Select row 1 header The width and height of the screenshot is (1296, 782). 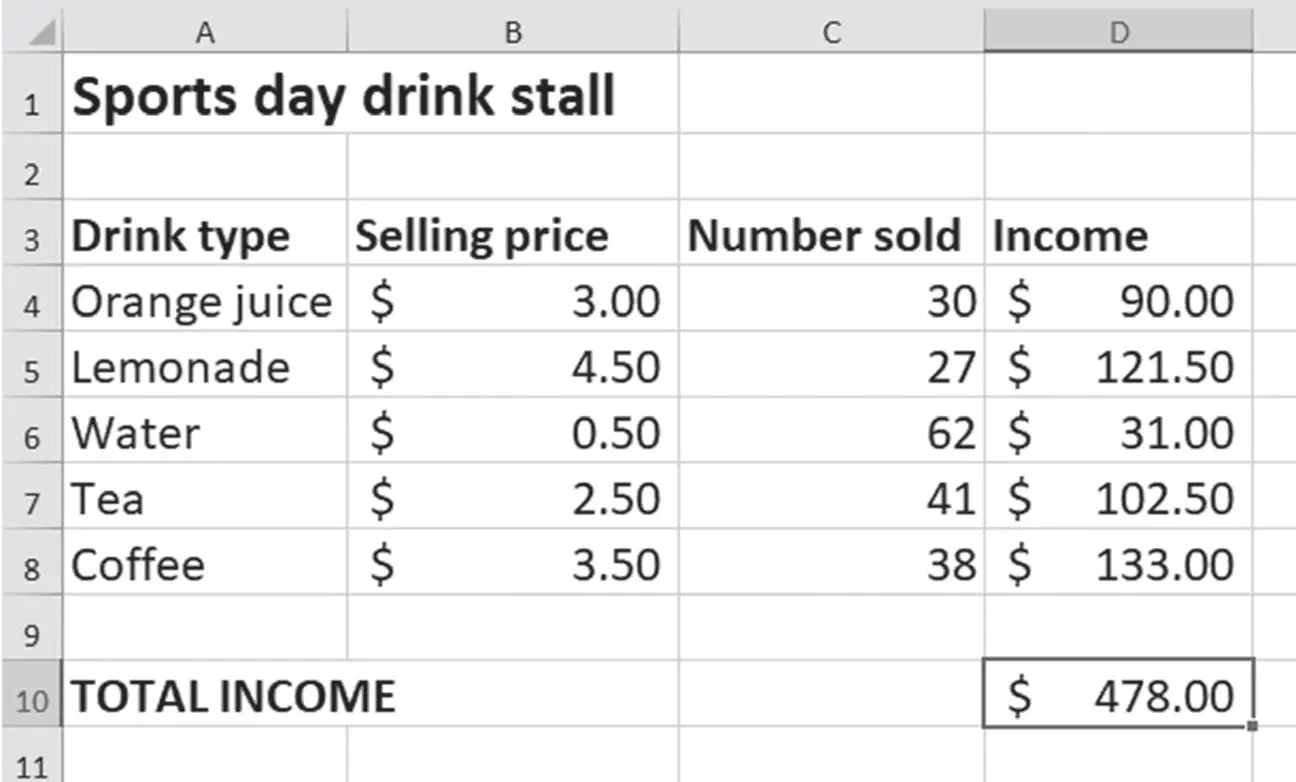click(x=31, y=102)
